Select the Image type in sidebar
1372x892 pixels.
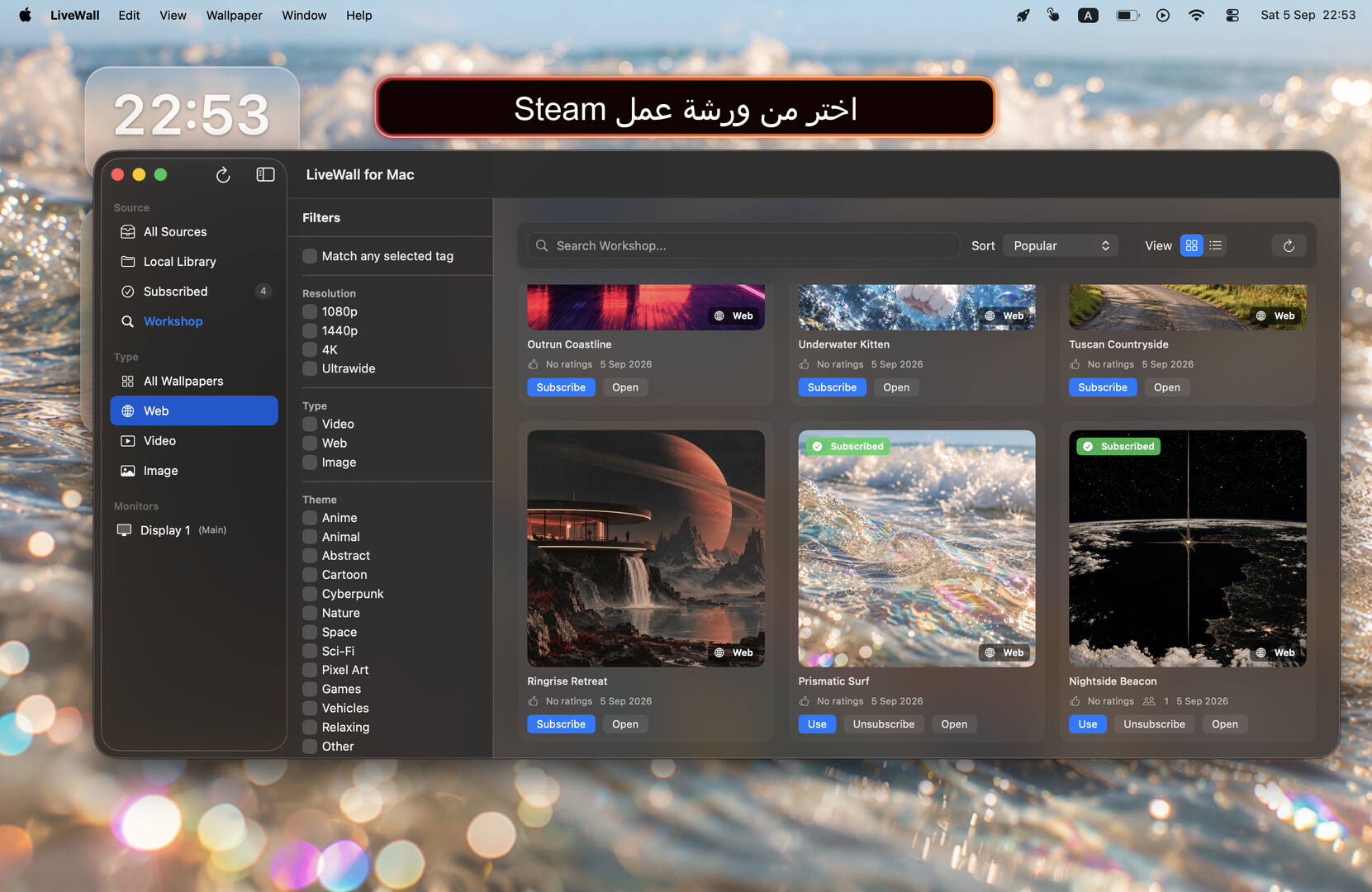[194, 471]
